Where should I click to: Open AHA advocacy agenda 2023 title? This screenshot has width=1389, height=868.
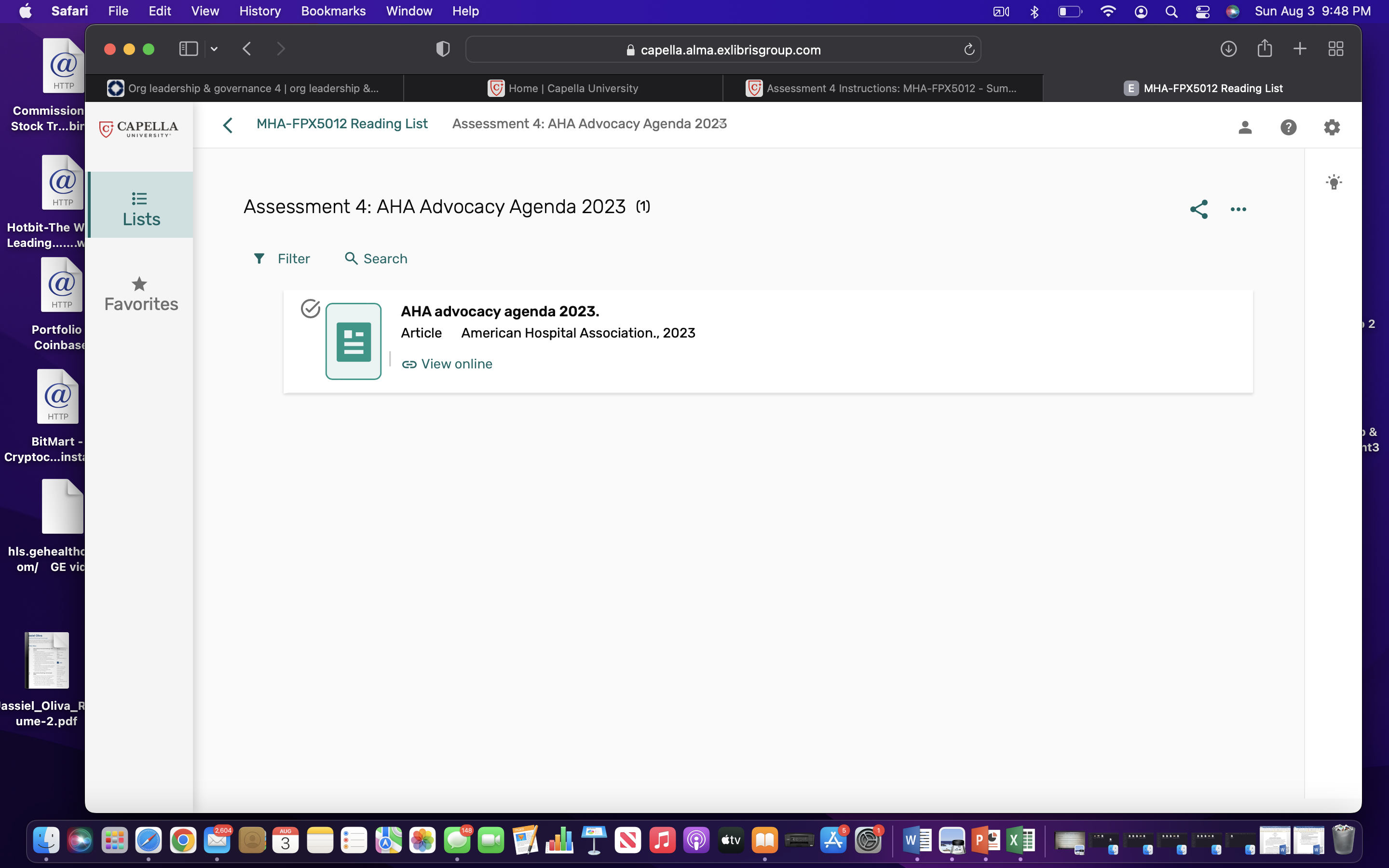point(500,311)
